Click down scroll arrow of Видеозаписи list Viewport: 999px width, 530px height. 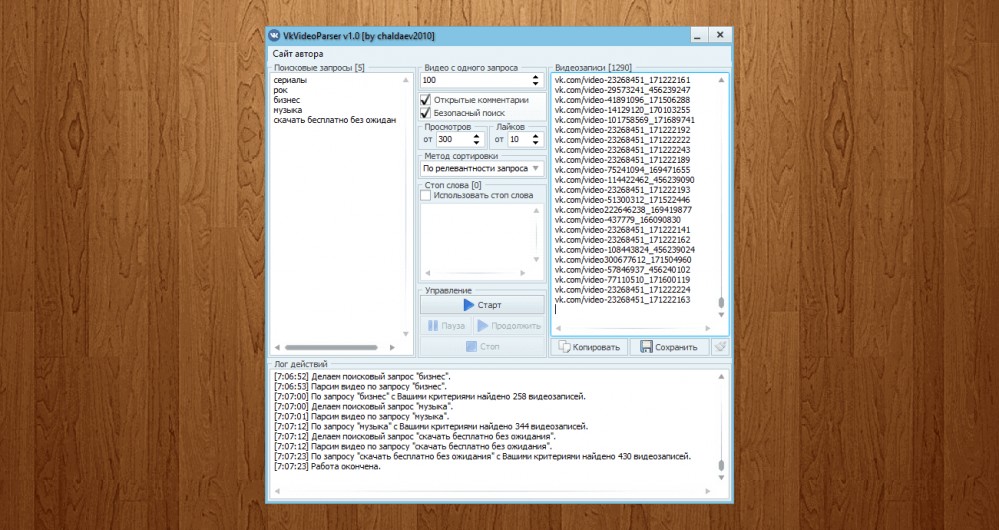click(x=721, y=315)
